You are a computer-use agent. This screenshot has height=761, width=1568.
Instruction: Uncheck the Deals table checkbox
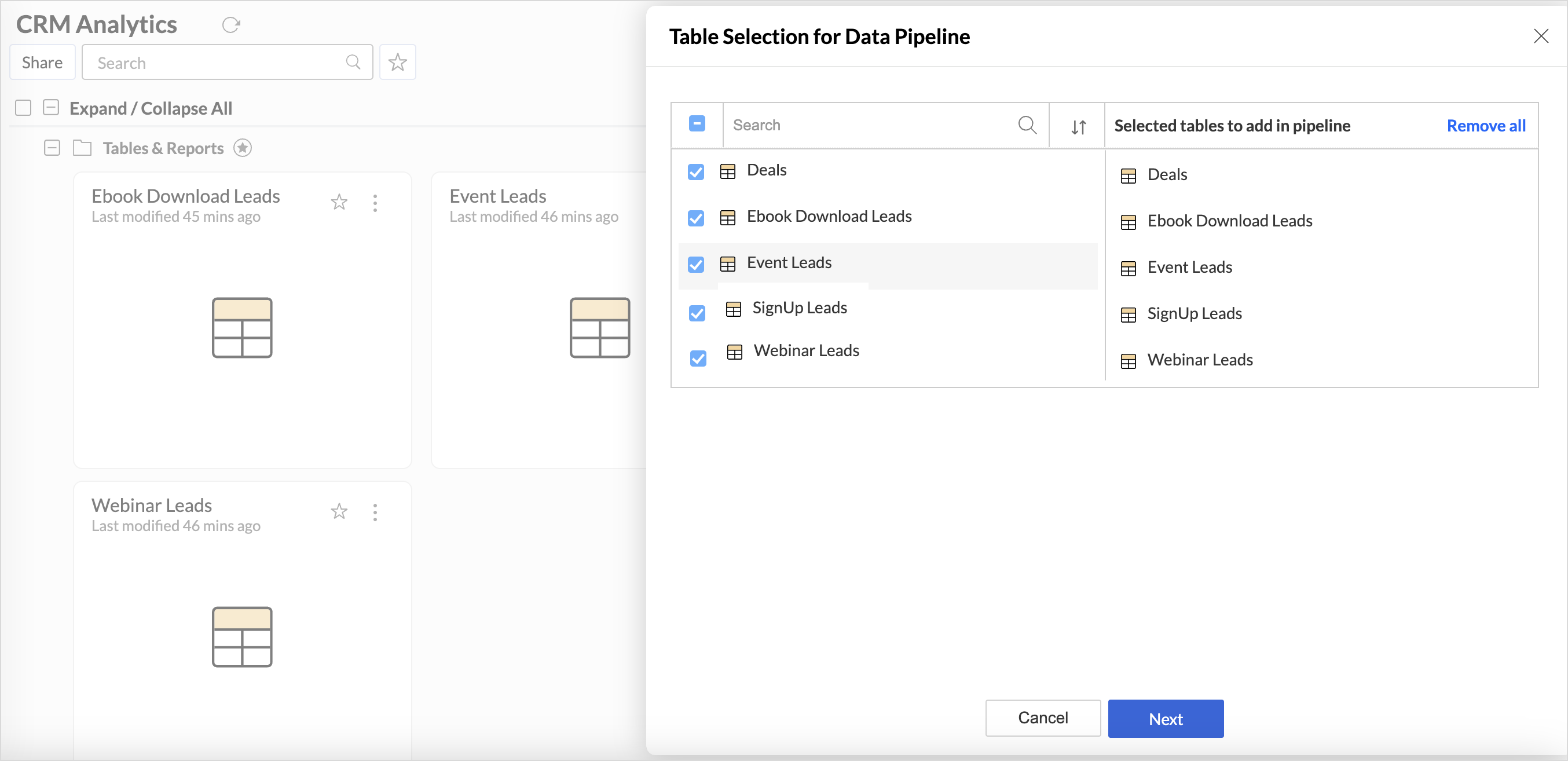point(696,171)
